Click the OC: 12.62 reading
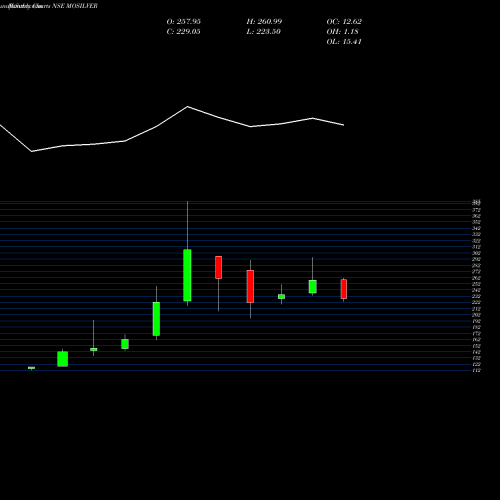500x500 pixels. click(344, 21)
